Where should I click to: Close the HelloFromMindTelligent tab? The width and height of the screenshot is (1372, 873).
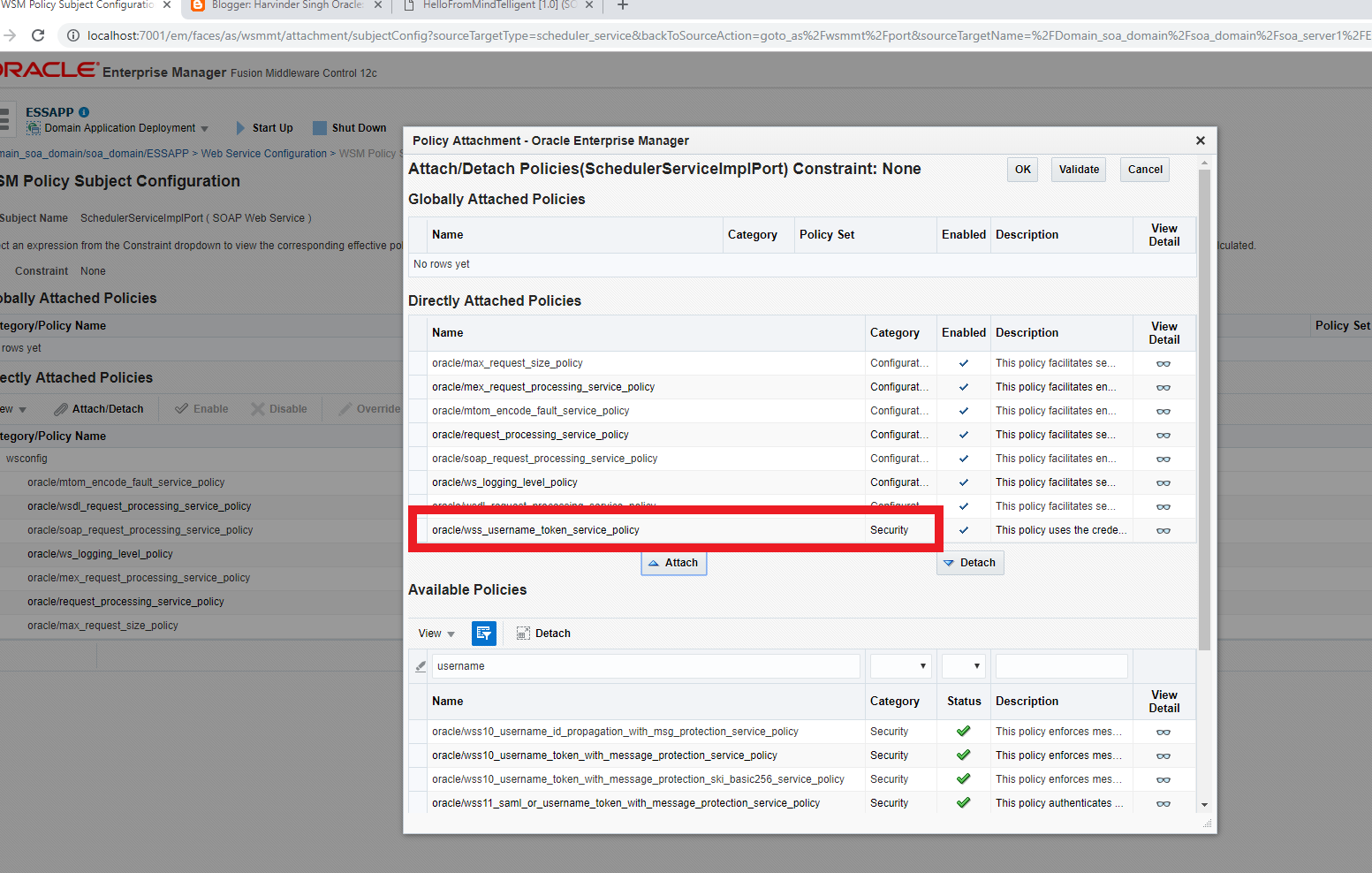[x=589, y=5]
